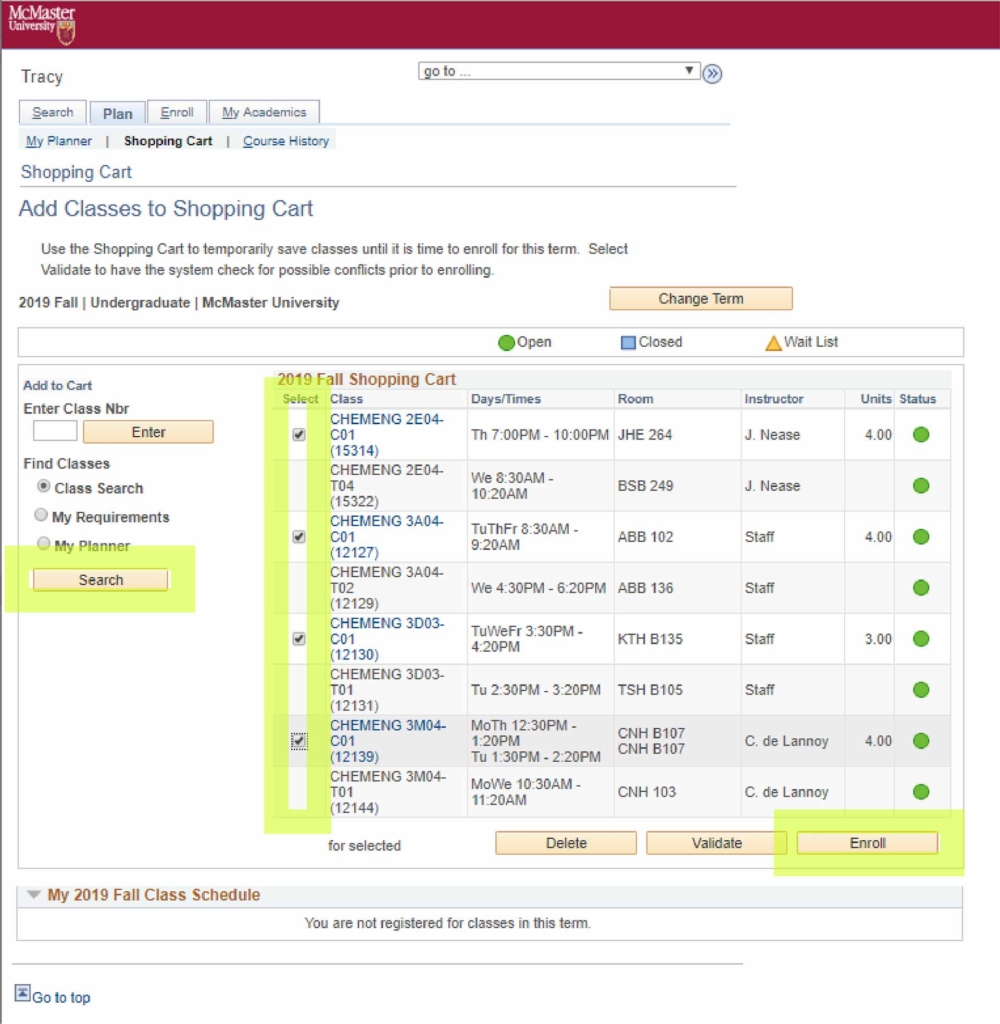
Task: Open the 'go to ...' dropdown
Action: tap(559, 71)
